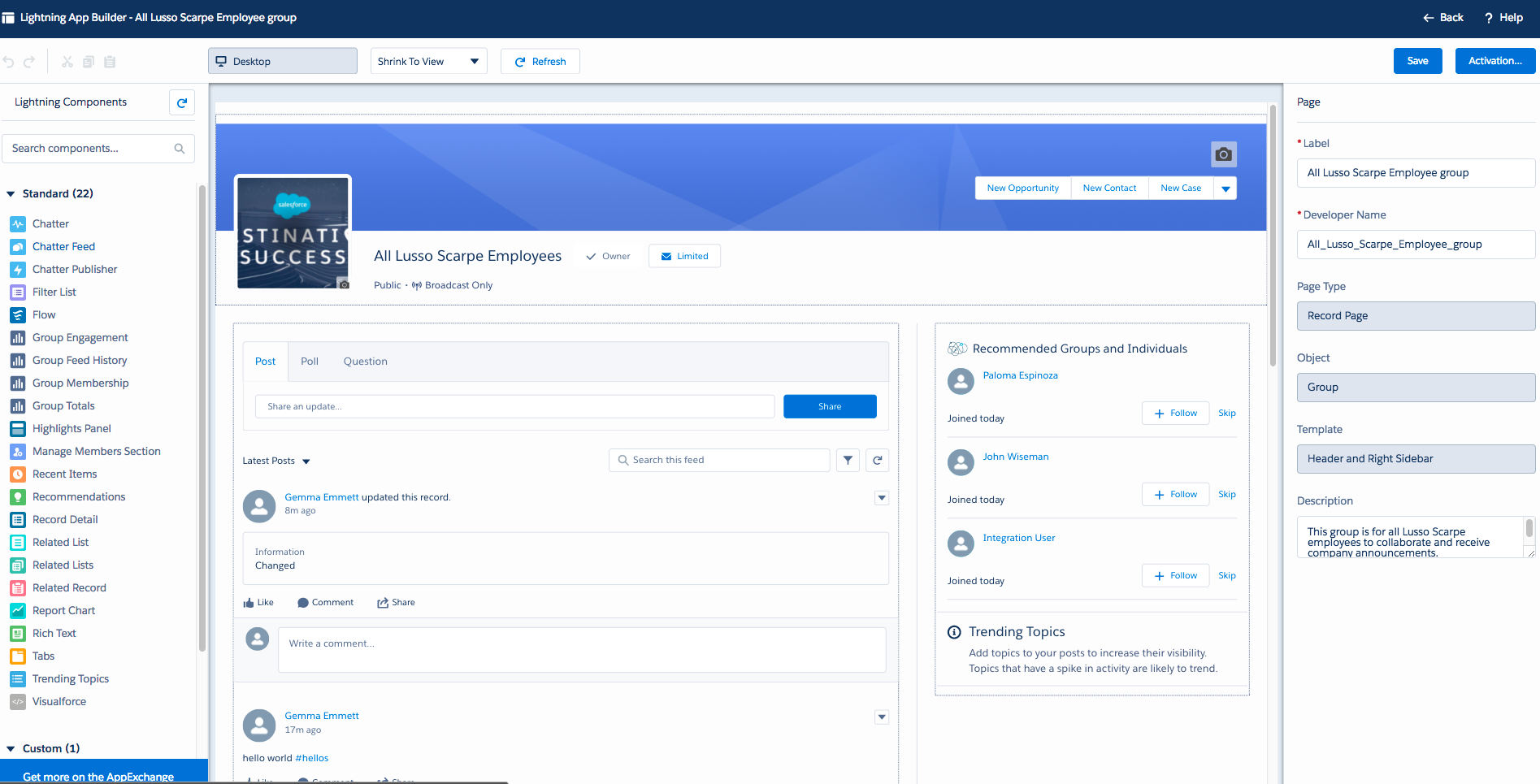
Task: Follow Integration User
Action: coord(1175,576)
